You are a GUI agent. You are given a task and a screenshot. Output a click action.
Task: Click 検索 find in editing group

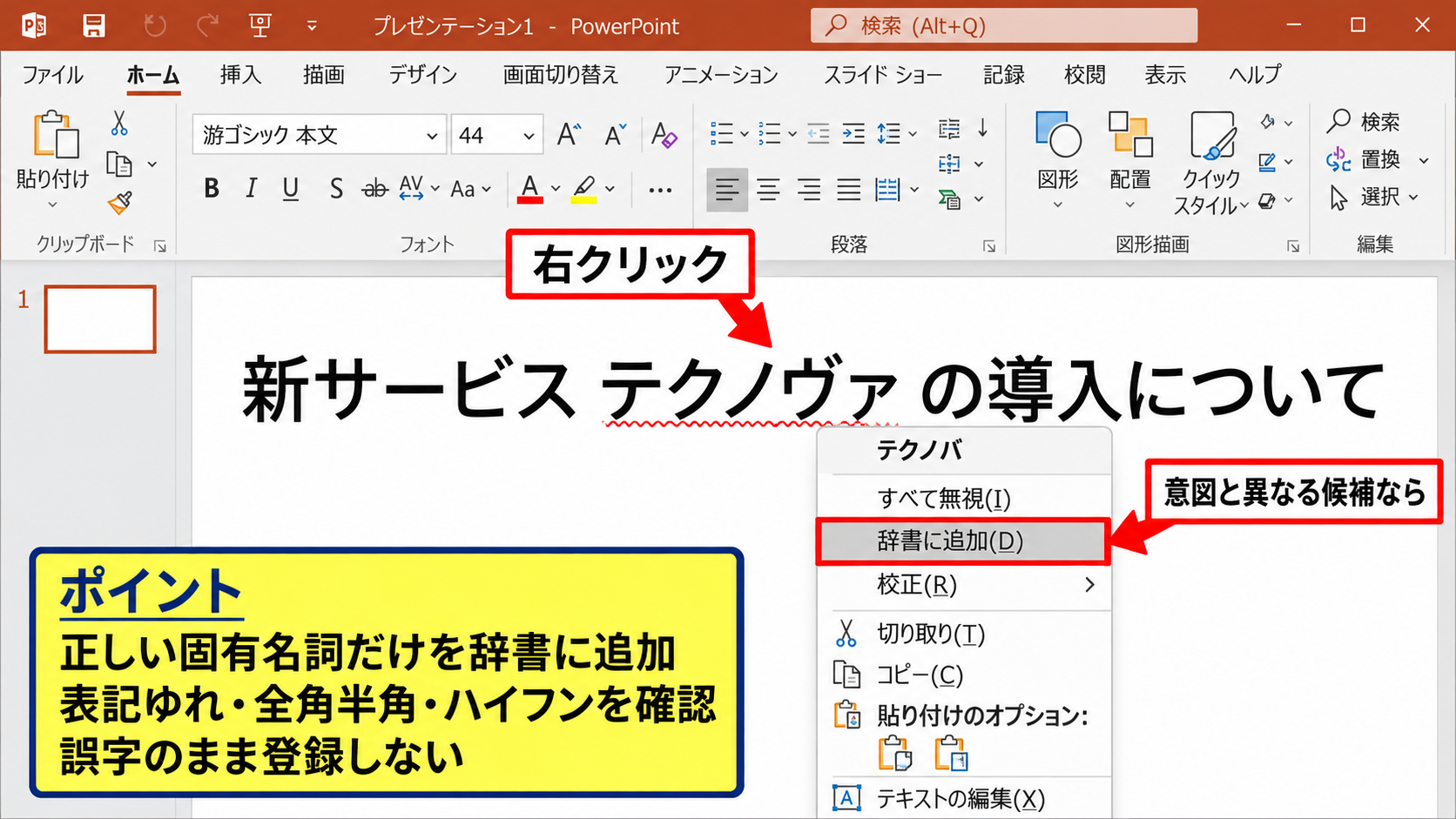pos(1364,121)
